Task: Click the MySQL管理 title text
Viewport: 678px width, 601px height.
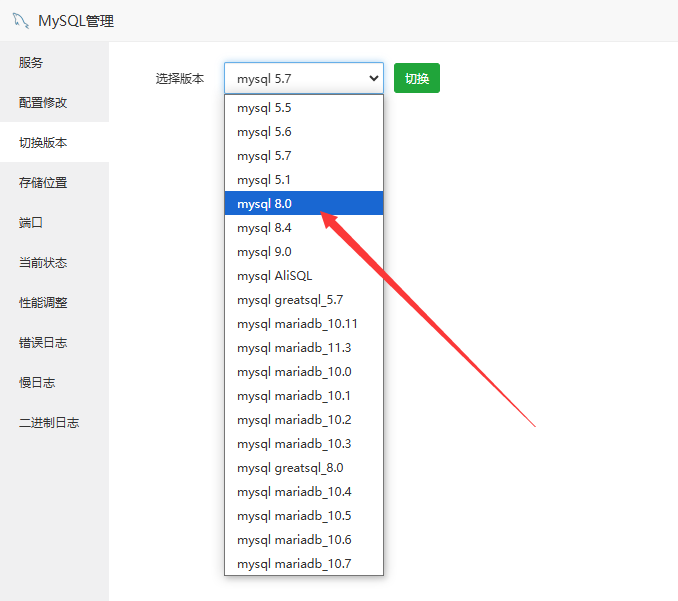Action: (x=76, y=21)
